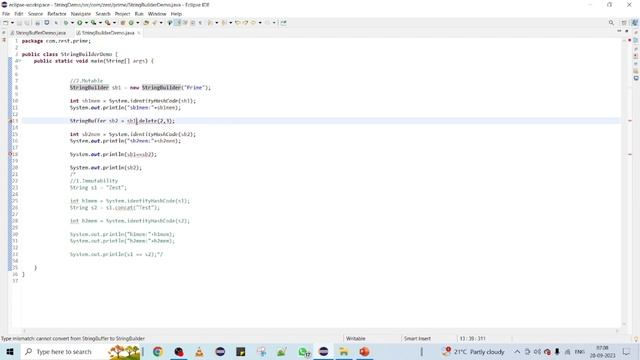
Task: Open the File menu
Action: (6, 14)
